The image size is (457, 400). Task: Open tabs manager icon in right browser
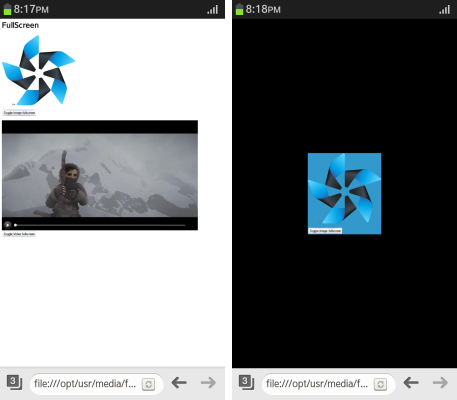pos(246,382)
